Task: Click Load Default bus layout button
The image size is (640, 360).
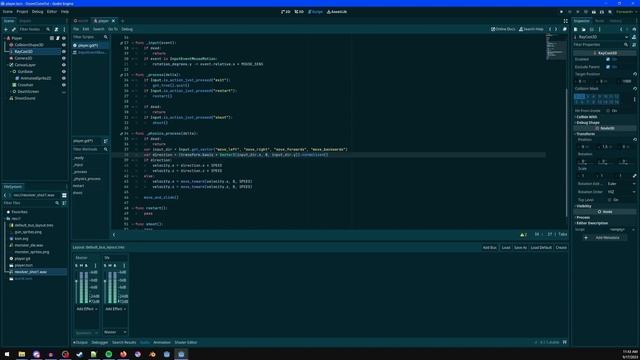Action: (x=541, y=248)
